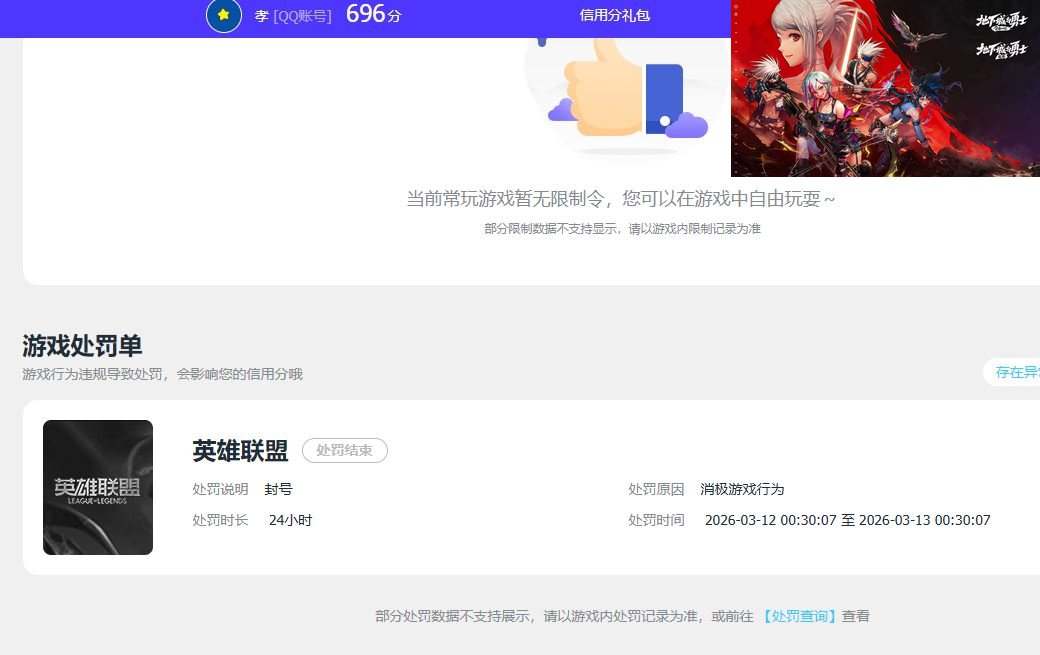Click the 处罚结束 status badge

point(344,450)
